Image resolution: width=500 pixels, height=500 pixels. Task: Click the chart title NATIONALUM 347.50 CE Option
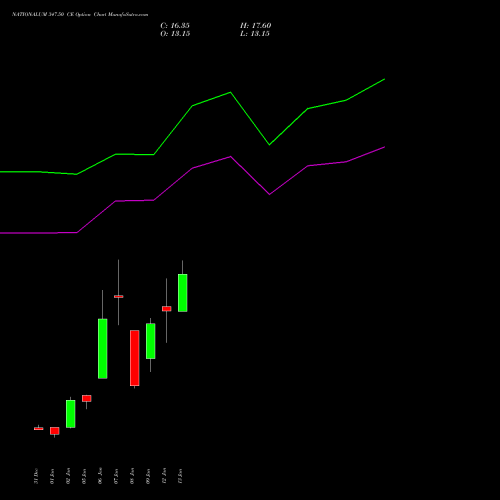click(x=51, y=15)
